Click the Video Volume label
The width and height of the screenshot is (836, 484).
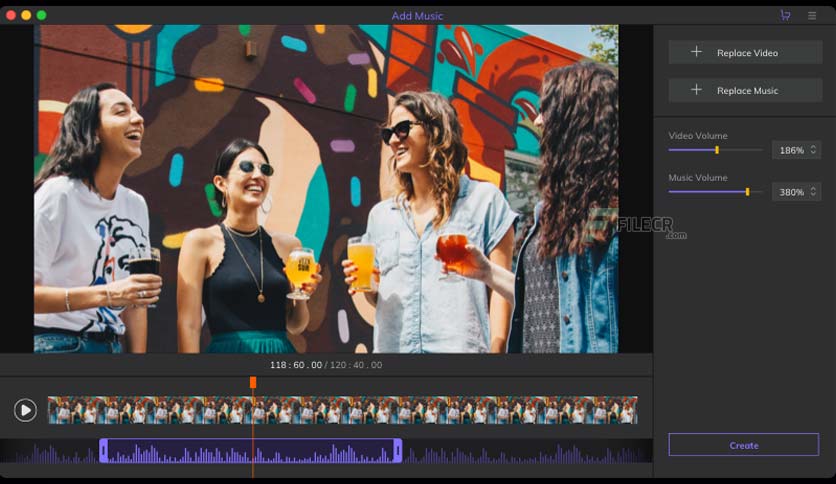[x=698, y=136]
